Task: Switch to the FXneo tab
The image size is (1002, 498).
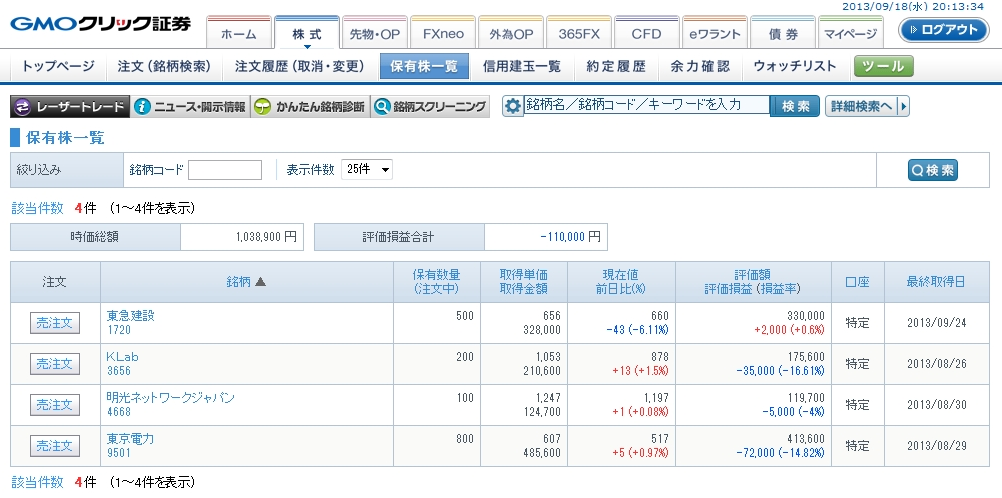Action: click(x=441, y=33)
